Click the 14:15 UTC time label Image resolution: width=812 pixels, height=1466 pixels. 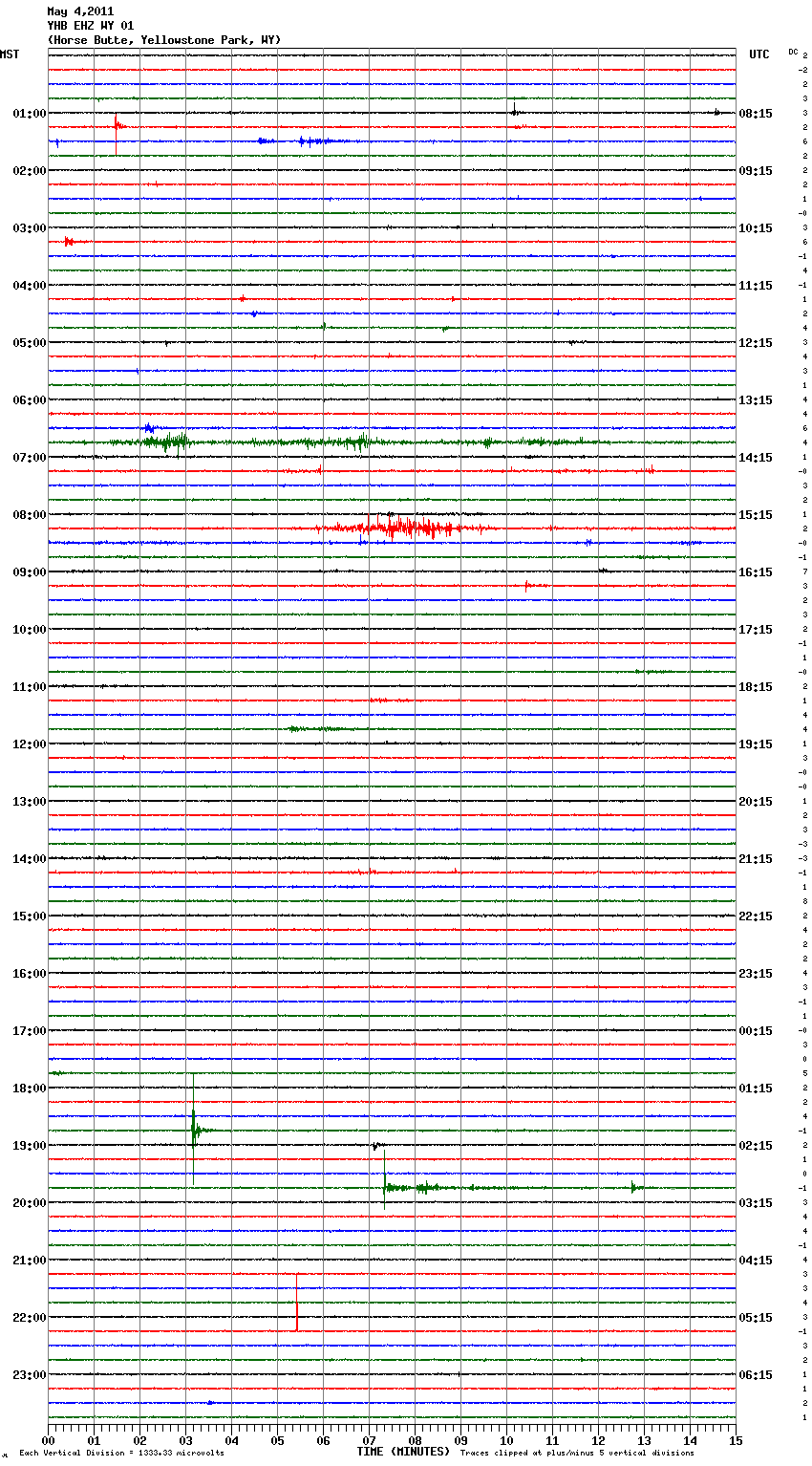click(756, 458)
